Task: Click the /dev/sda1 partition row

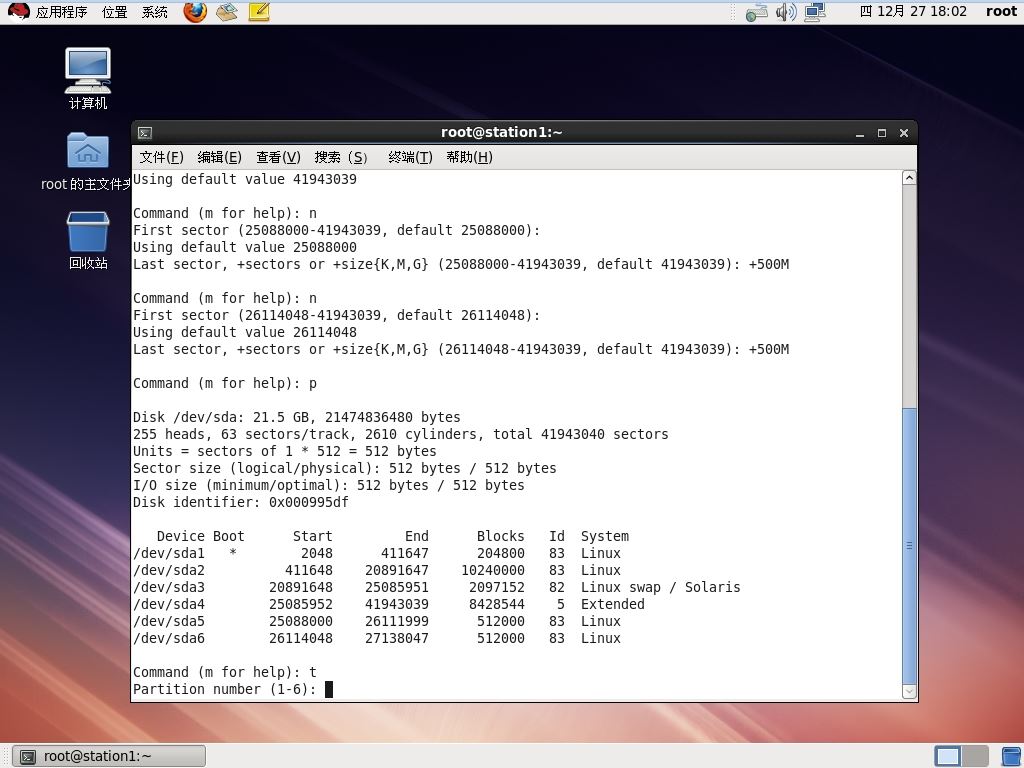Action: (377, 553)
